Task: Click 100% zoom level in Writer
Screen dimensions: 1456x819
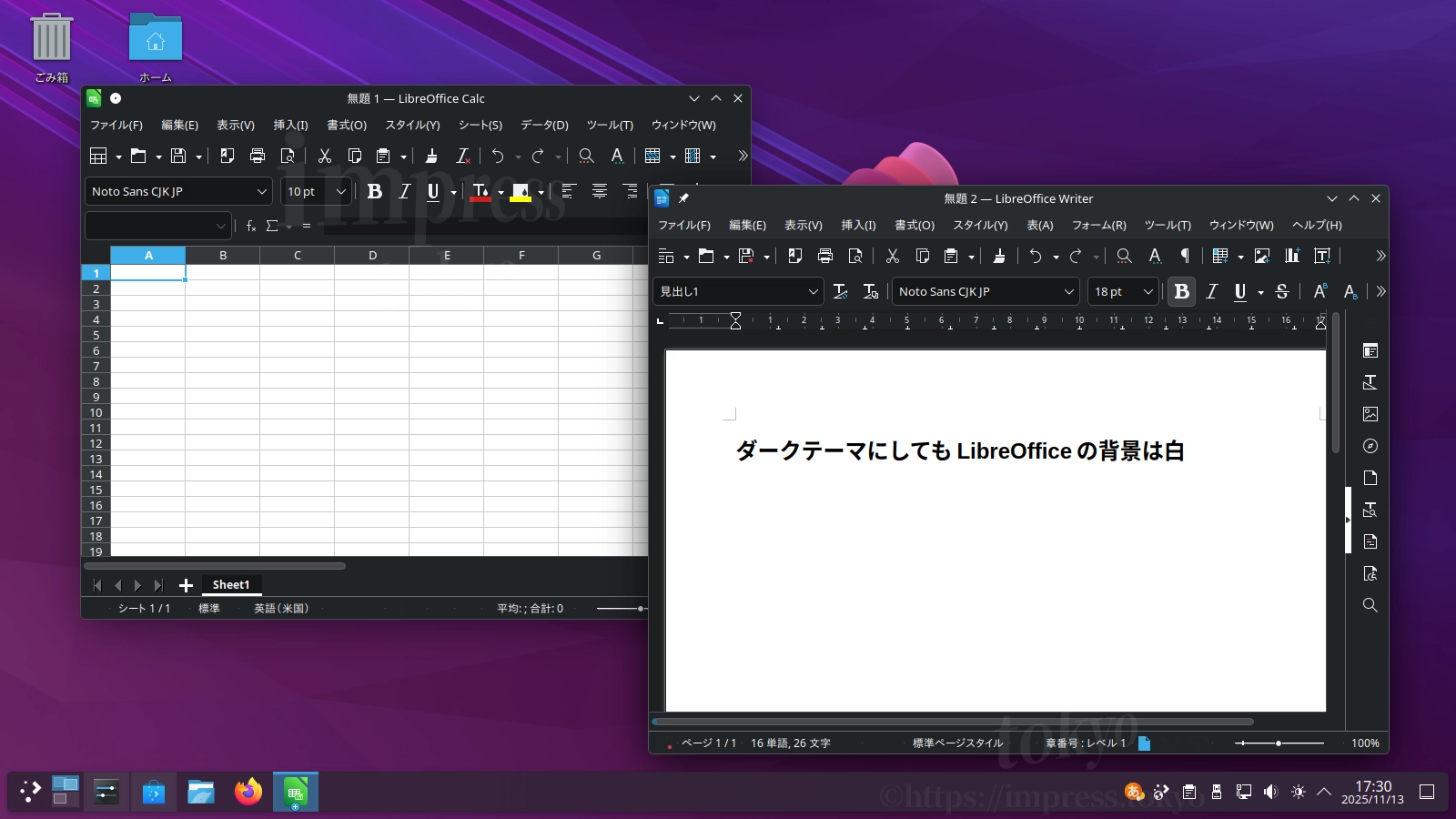Action: (x=1365, y=743)
